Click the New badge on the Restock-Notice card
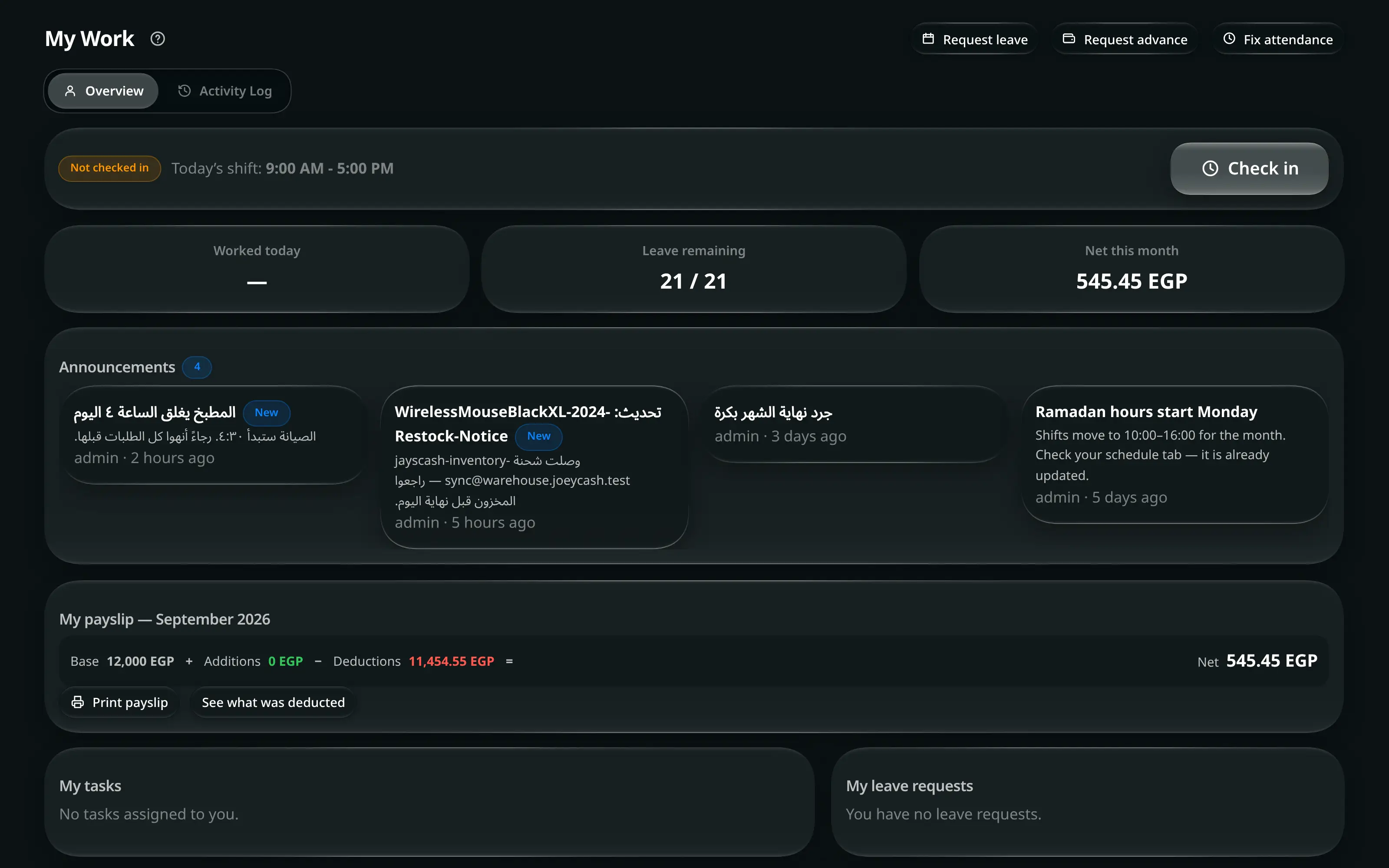The width and height of the screenshot is (1389, 868). (538, 436)
